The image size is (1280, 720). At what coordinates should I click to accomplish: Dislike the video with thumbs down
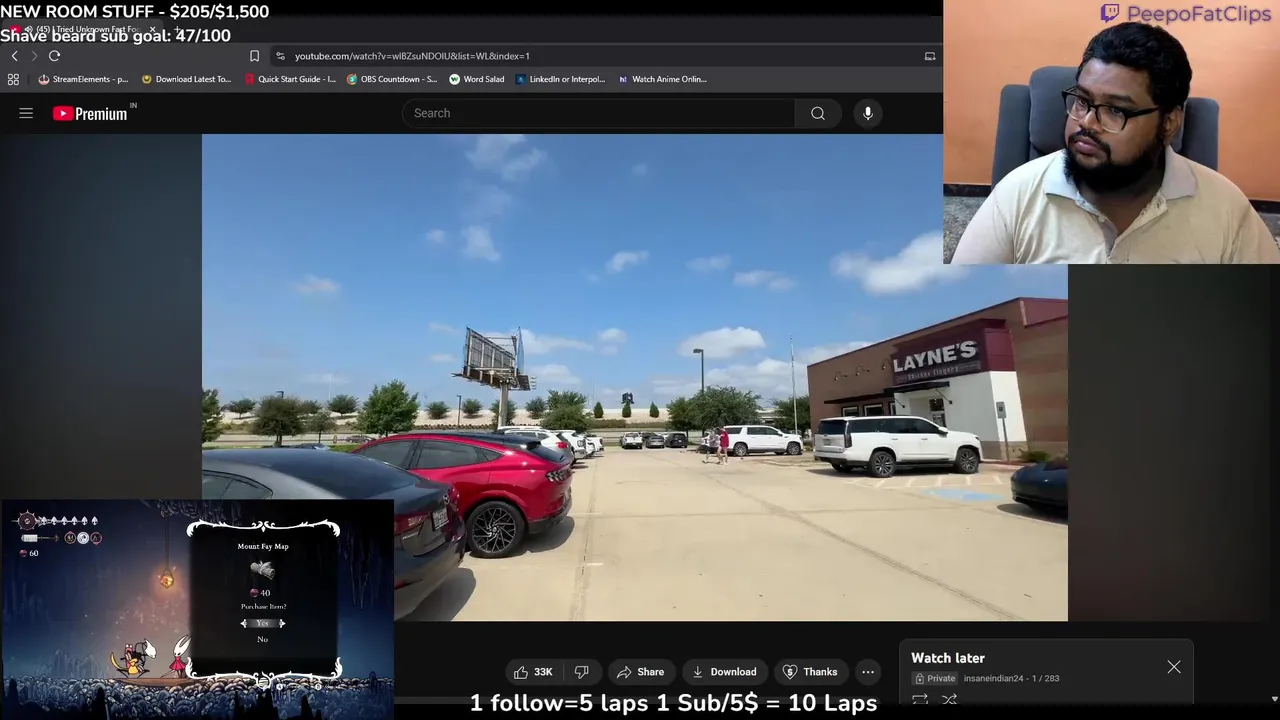tap(581, 672)
